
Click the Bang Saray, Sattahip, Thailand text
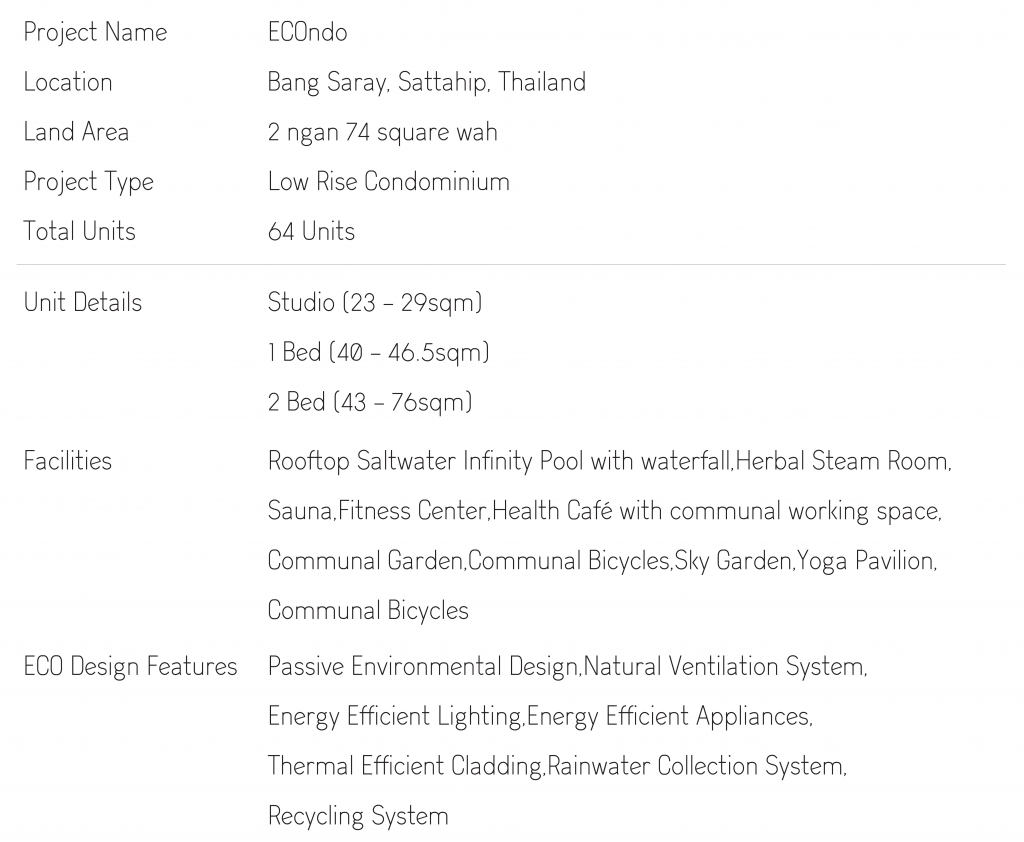pyautogui.click(x=426, y=82)
